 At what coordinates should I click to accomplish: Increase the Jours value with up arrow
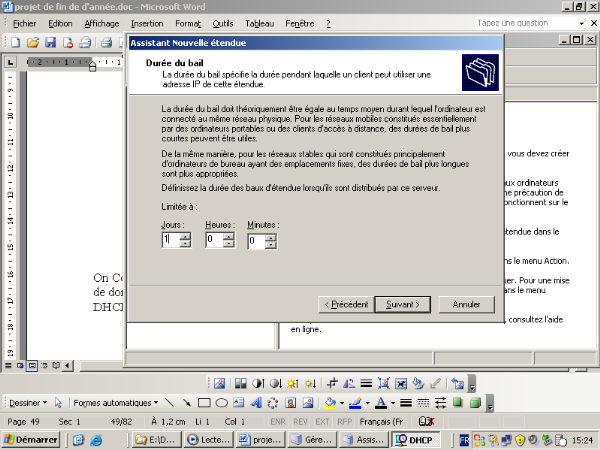pyautogui.click(x=185, y=236)
